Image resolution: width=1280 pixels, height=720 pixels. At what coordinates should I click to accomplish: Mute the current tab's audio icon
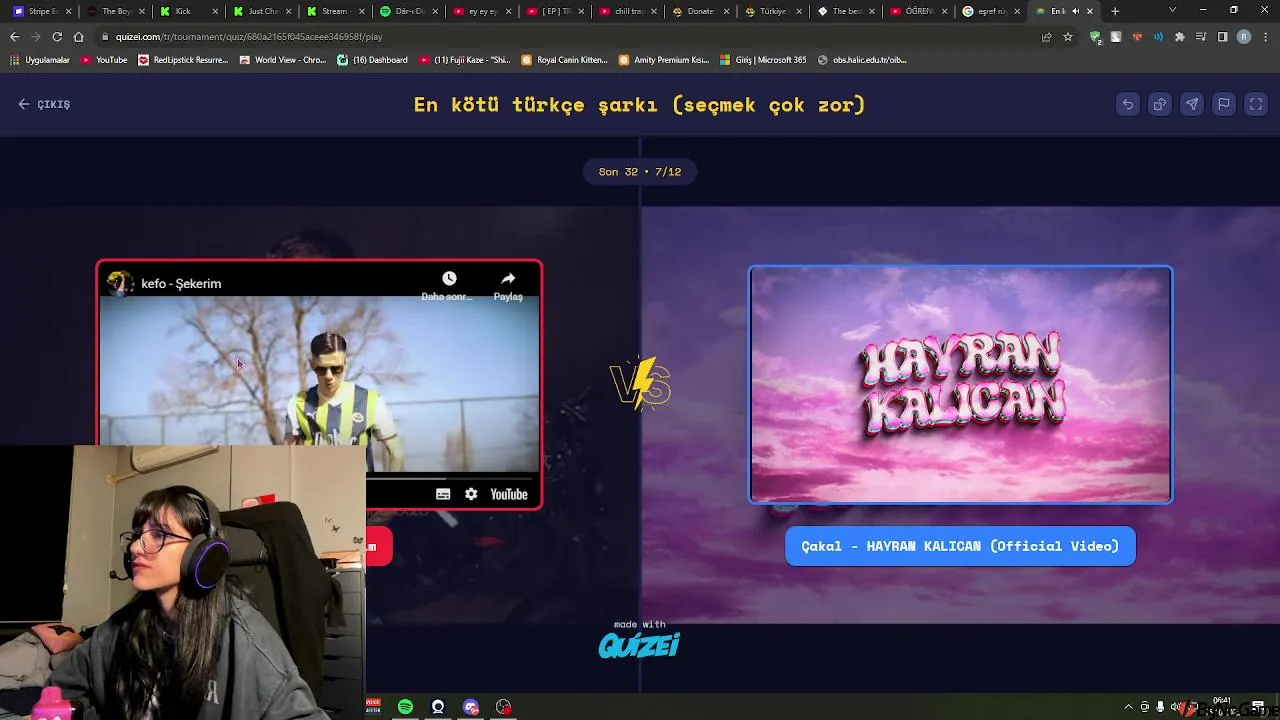pos(1076,11)
